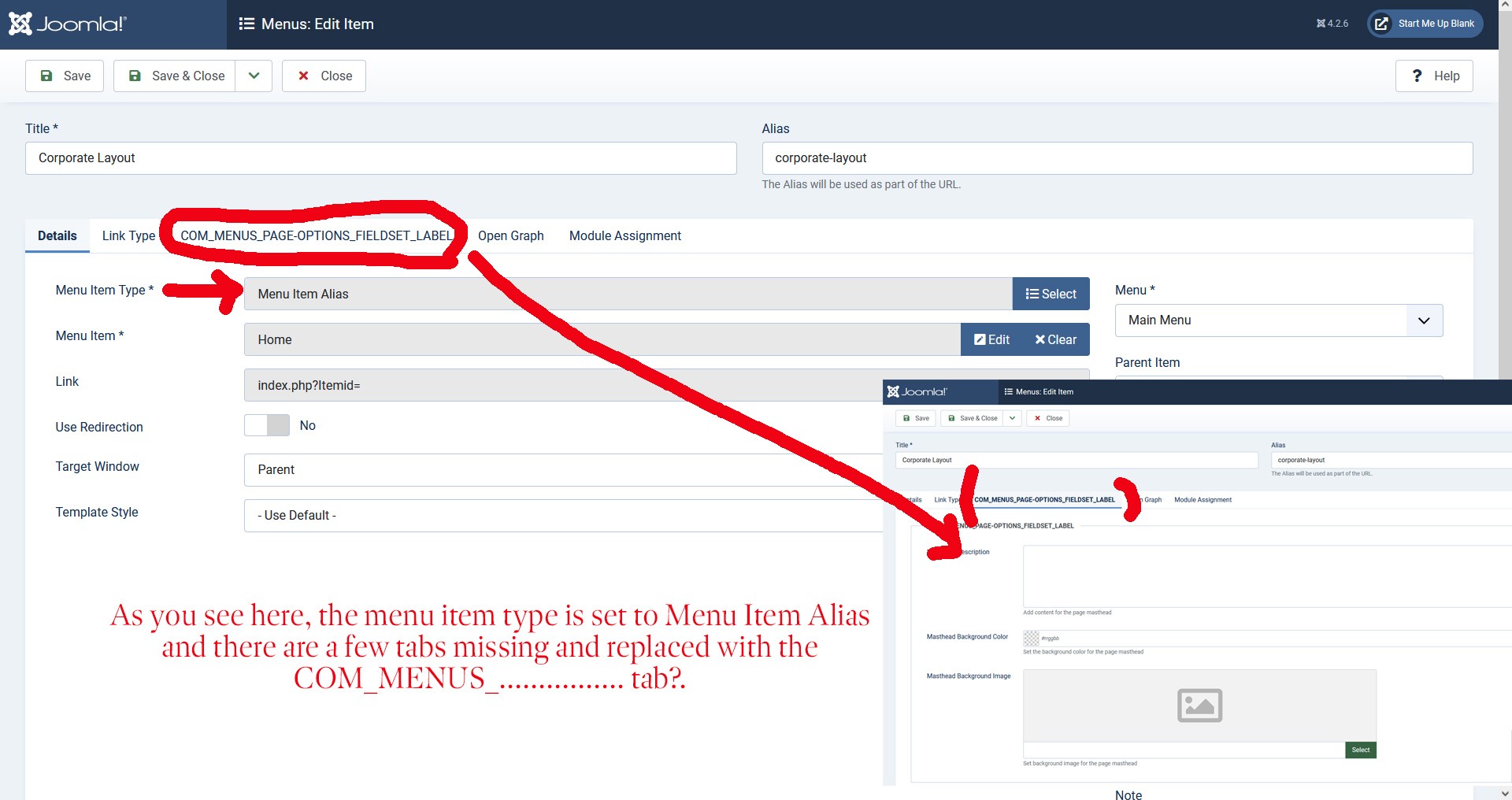Click the Masthead Background Color swatch
Image resolution: width=1512 pixels, height=800 pixels.
click(x=1031, y=638)
